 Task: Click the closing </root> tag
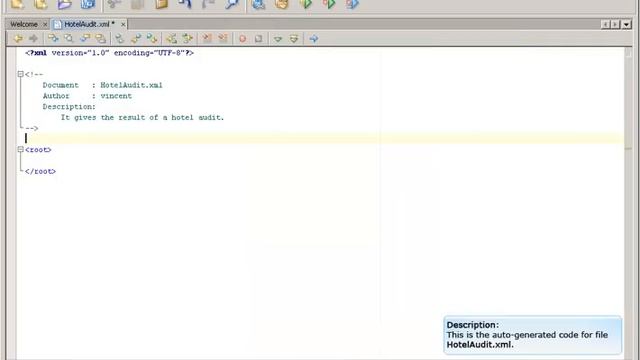point(40,171)
